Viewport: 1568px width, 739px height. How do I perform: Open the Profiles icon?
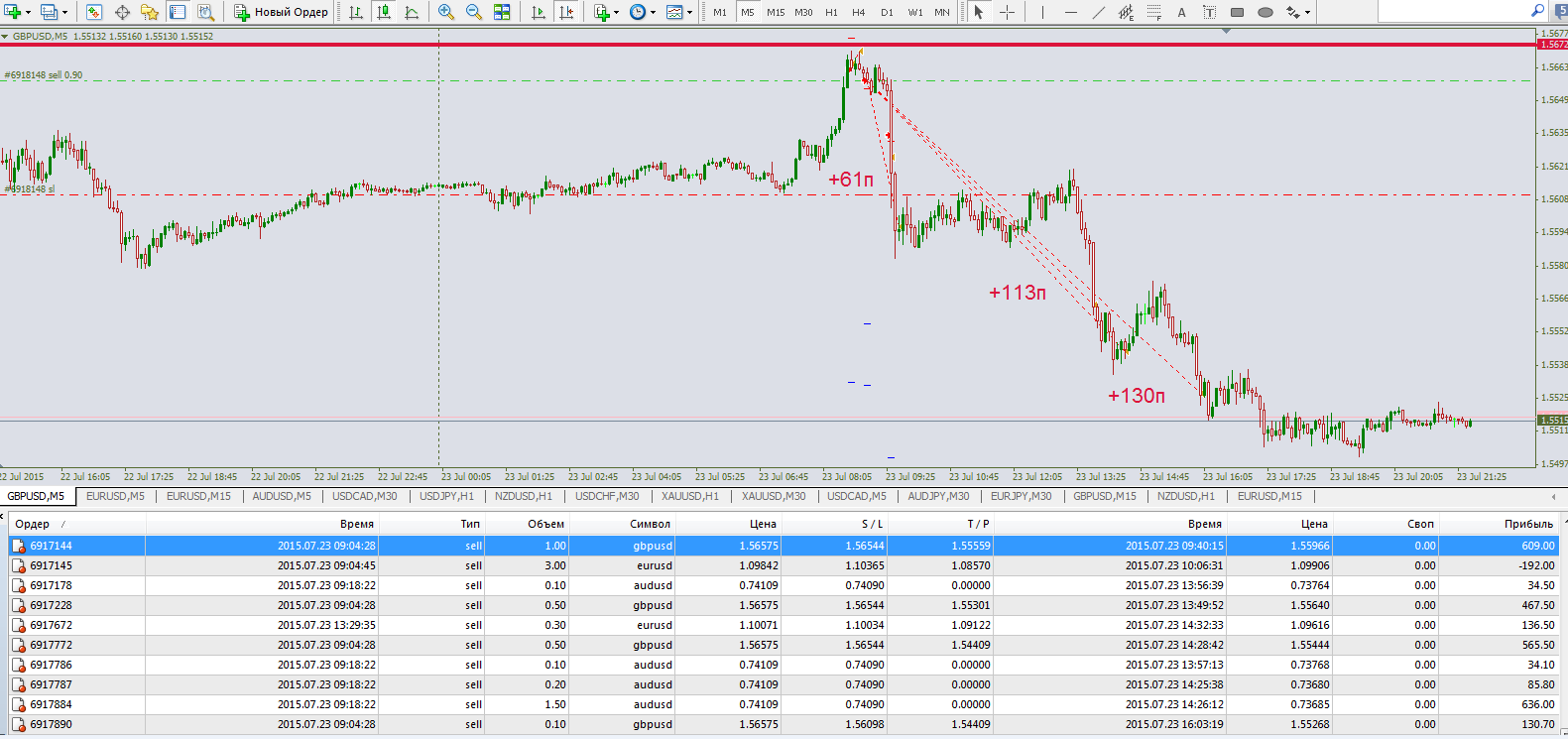pyautogui.click(x=48, y=12)
